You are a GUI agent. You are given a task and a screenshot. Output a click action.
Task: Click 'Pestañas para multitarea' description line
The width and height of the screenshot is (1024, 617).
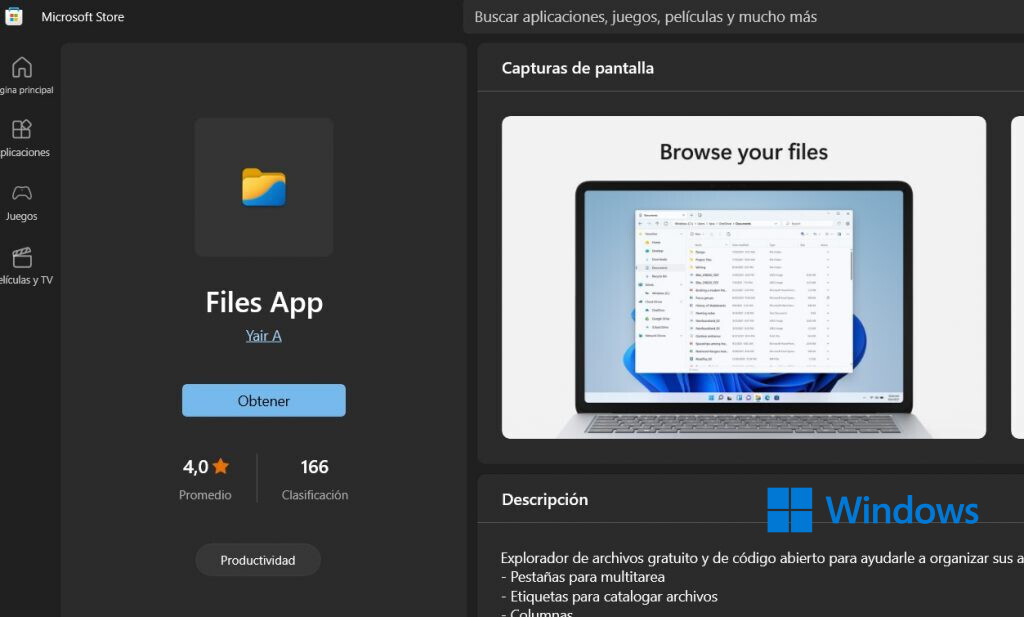click(583, 577)
